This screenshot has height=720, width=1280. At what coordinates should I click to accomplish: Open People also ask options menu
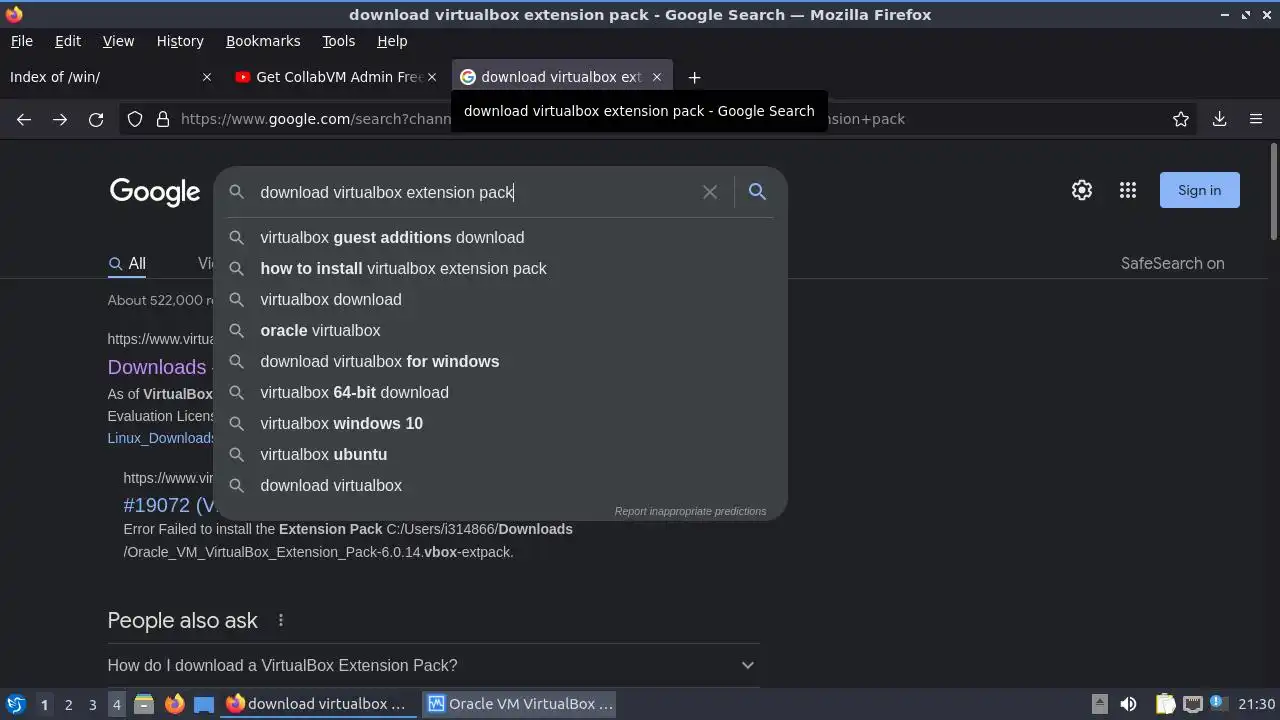click(x=281, y=620)
